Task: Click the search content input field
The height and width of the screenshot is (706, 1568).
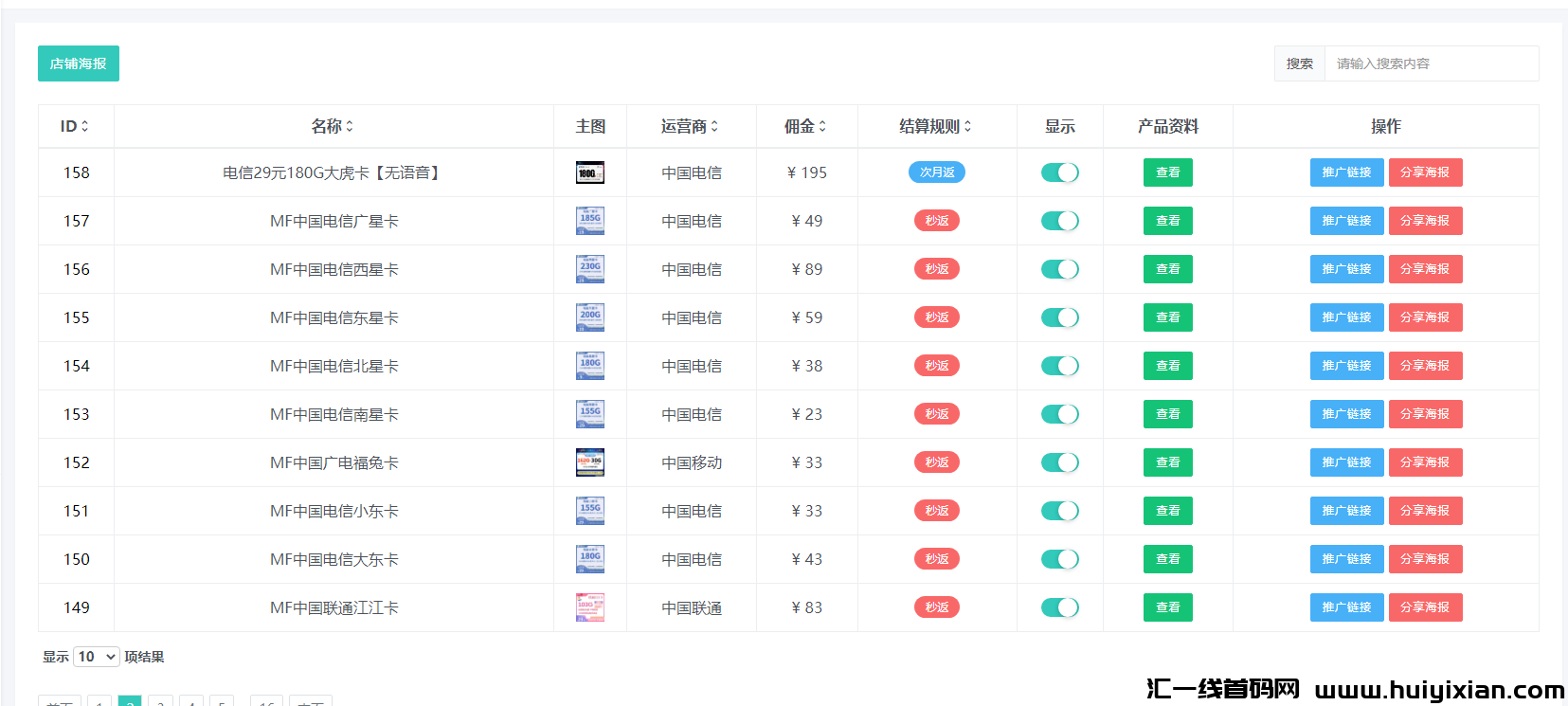Action: 1431,63
